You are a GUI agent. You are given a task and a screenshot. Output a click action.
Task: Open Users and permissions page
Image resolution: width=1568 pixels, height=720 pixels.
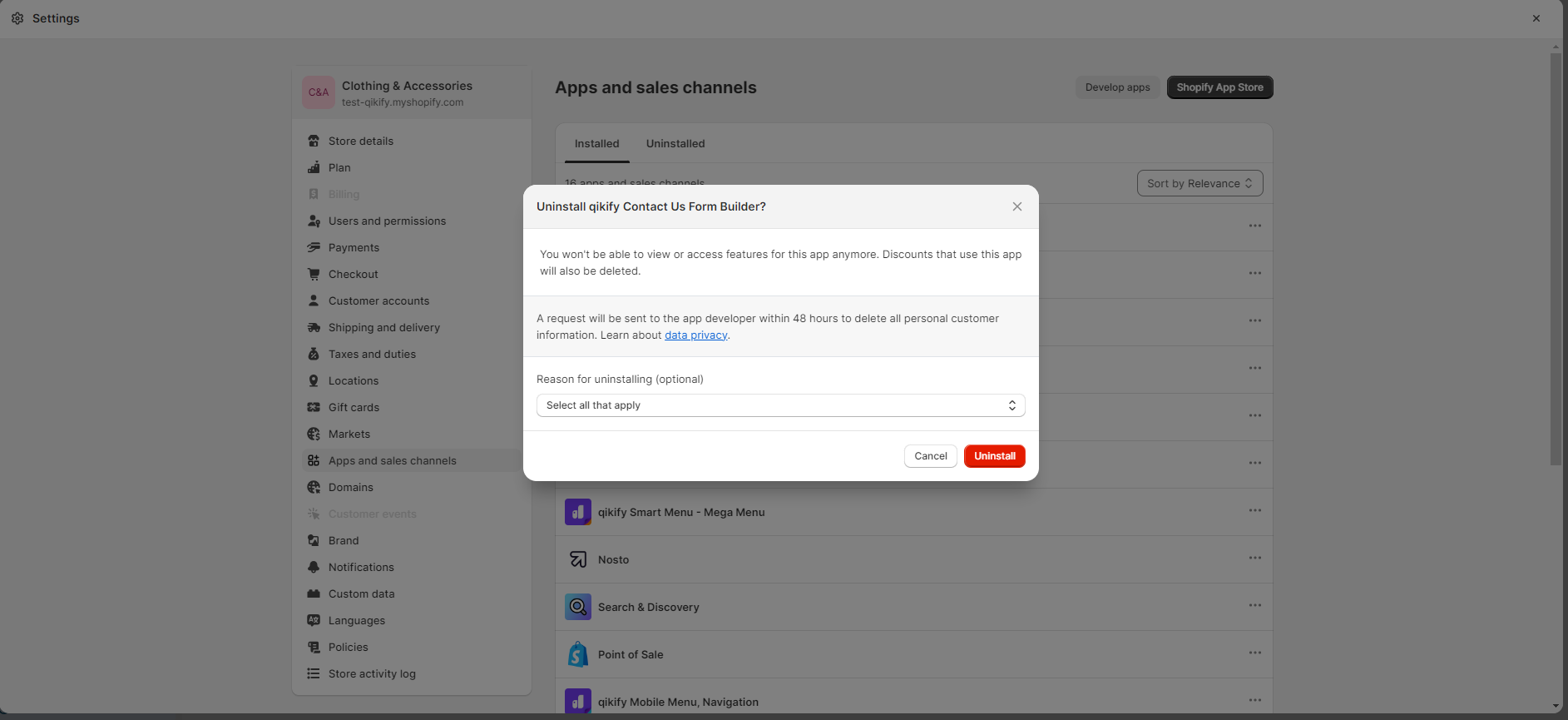point(412,221)
